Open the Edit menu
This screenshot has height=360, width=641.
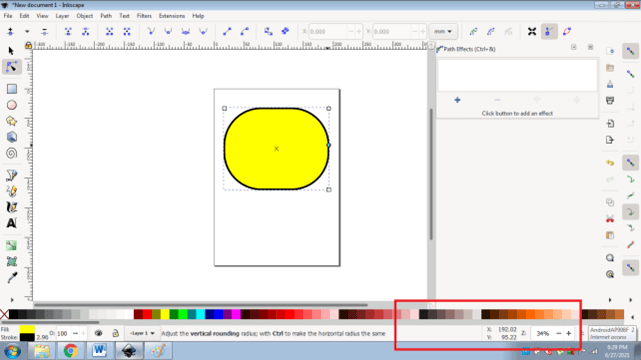tap(24, 16)
